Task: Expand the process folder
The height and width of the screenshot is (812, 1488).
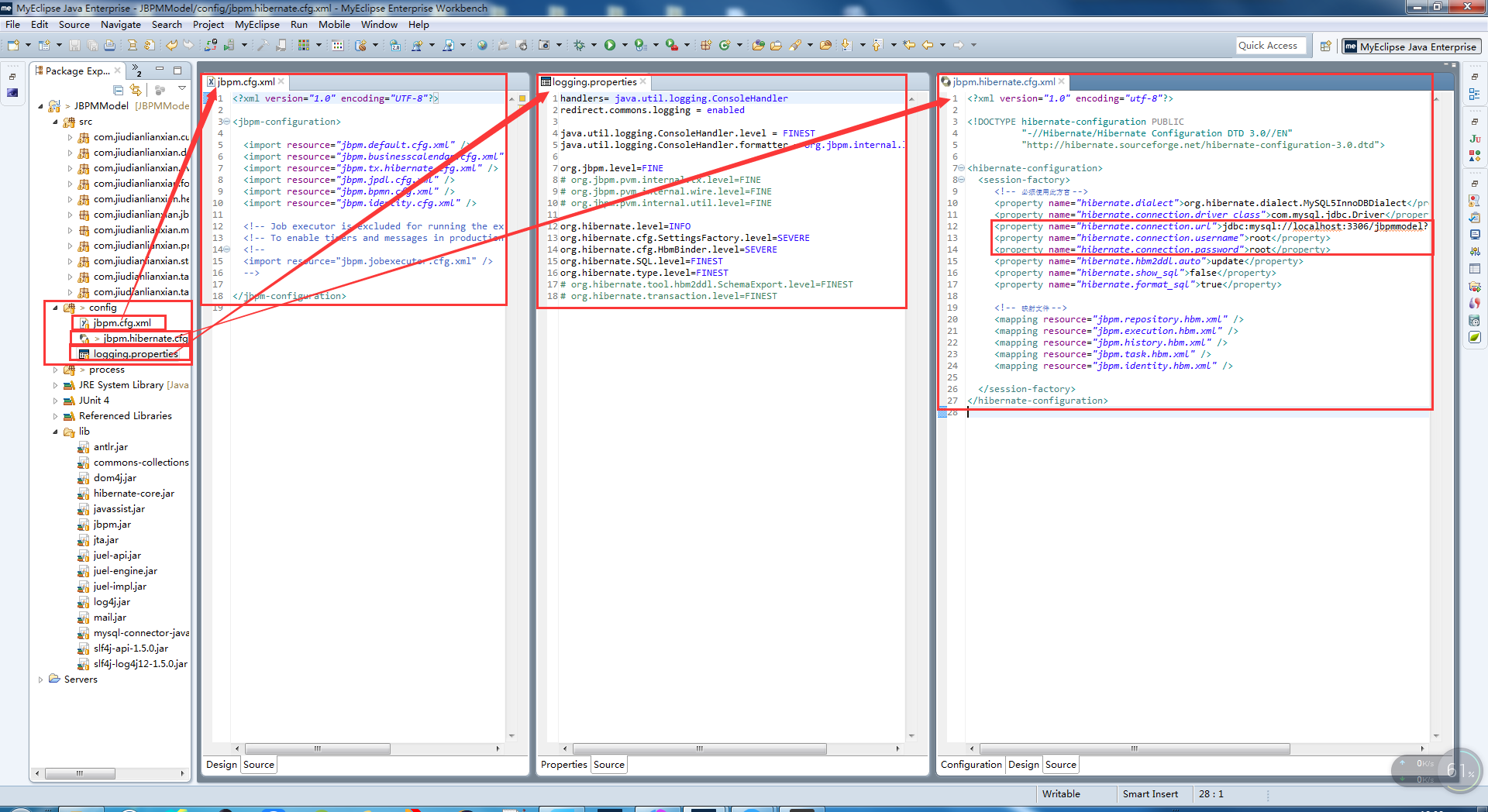Action: [x=55, y=370]
